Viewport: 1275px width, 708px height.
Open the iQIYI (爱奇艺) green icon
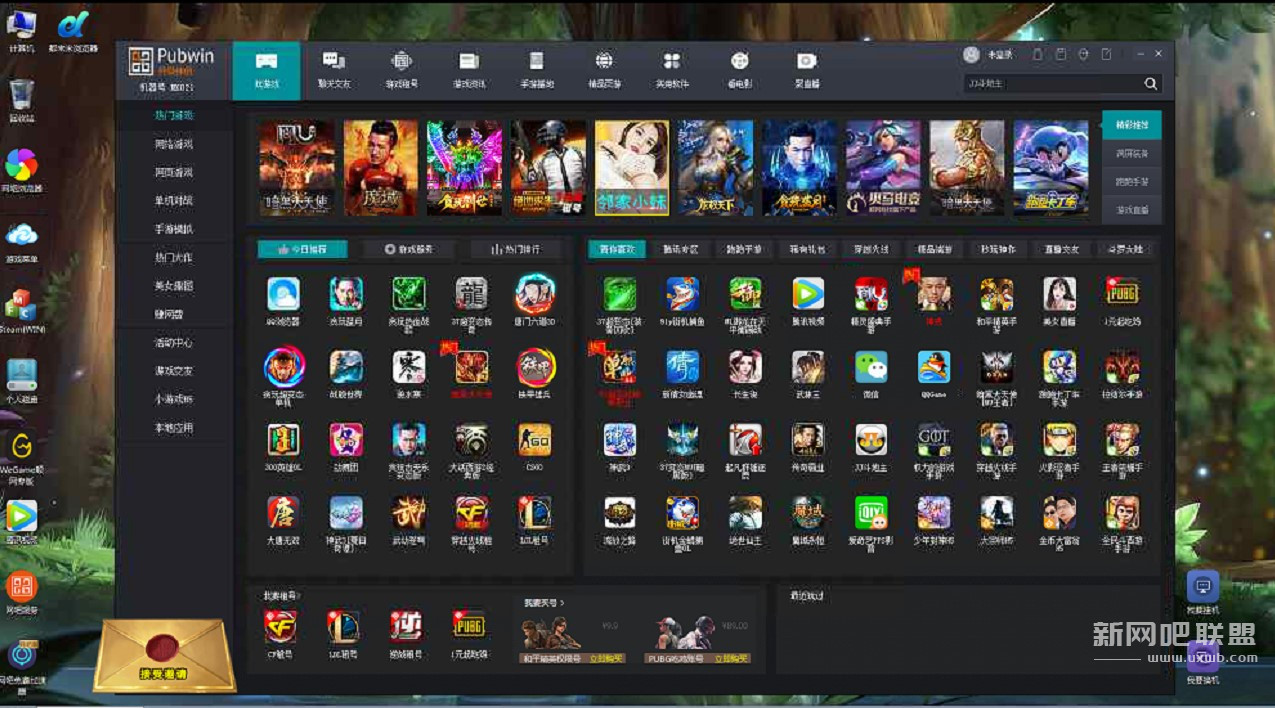point(871,512)
